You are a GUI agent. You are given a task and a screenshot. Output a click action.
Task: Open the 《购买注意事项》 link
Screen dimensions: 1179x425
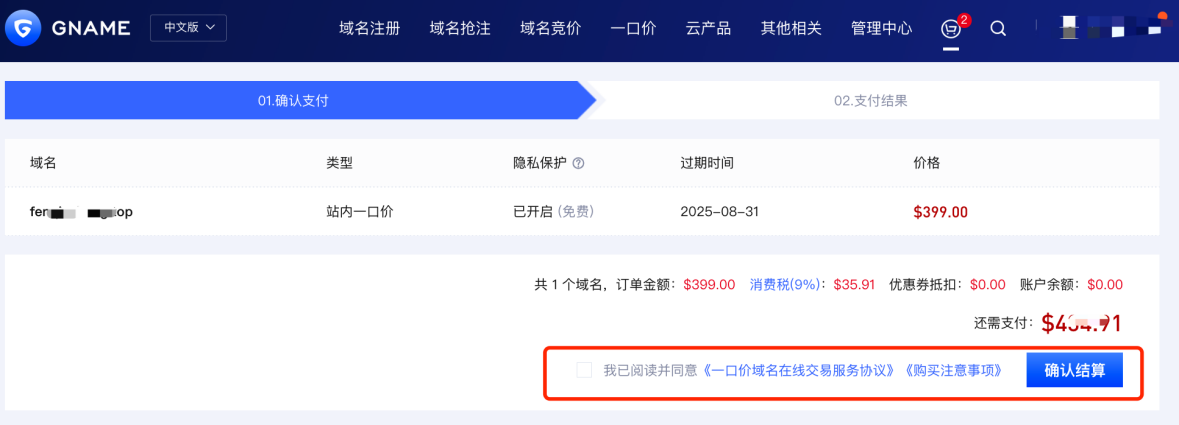(x=953, y=371)
